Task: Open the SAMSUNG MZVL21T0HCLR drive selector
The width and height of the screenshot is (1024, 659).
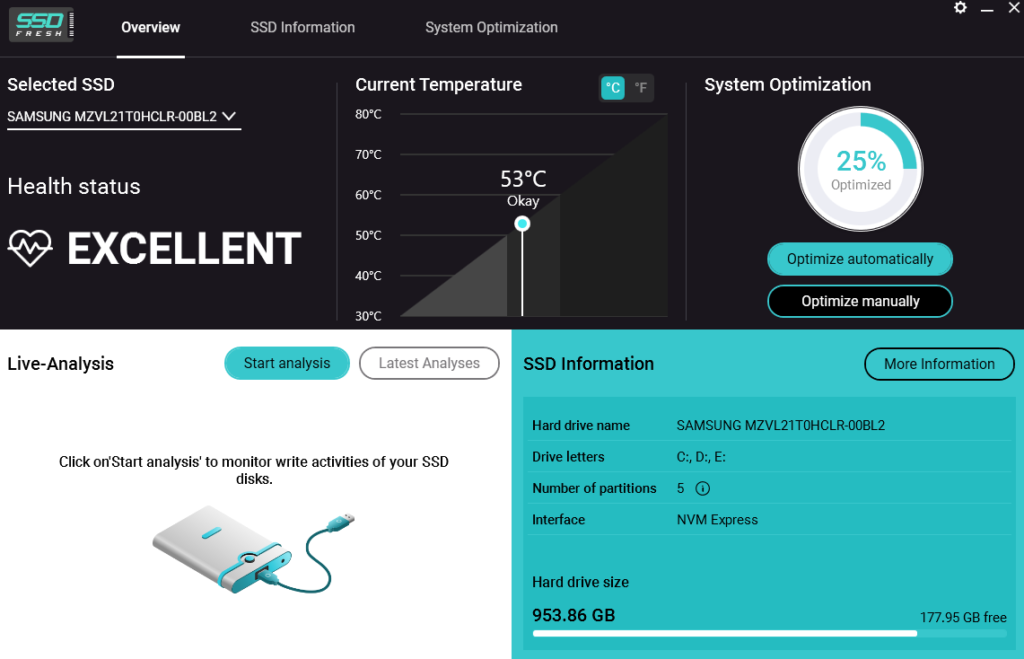Action: [112, 117]
